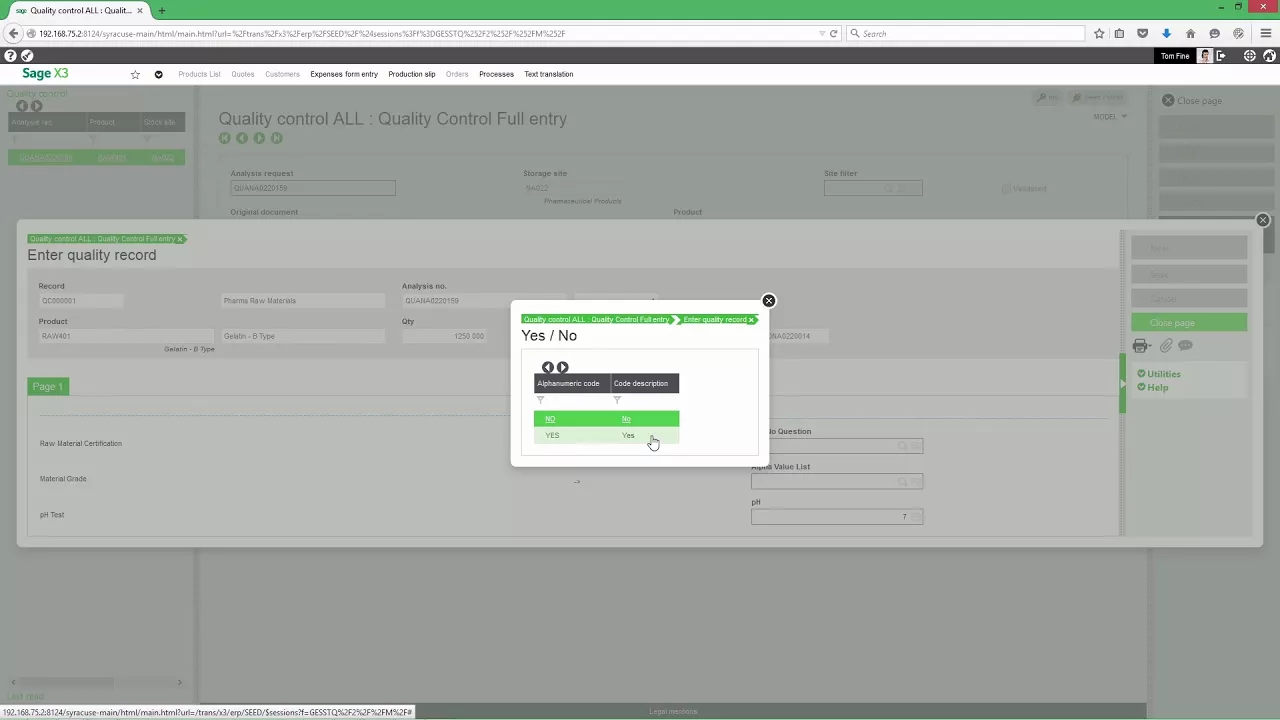Image resolution: width=1280 pixels, height=720 pixels.
Task: Open filter for Alphanumeric code column
Action: [541, 400]
